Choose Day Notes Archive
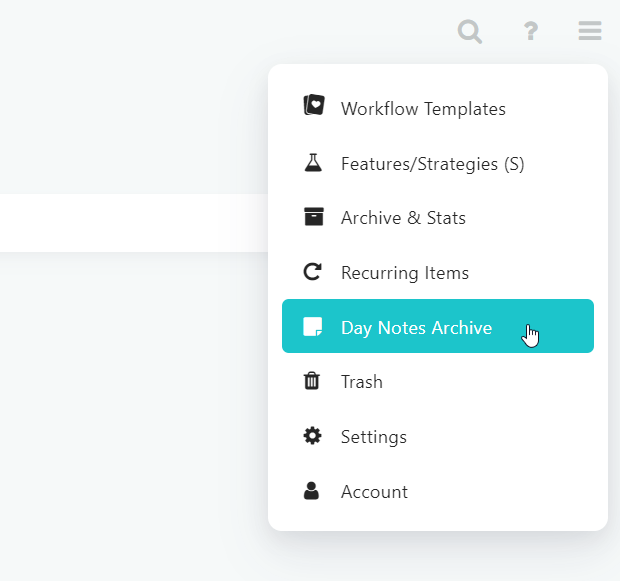 (438, 326)
